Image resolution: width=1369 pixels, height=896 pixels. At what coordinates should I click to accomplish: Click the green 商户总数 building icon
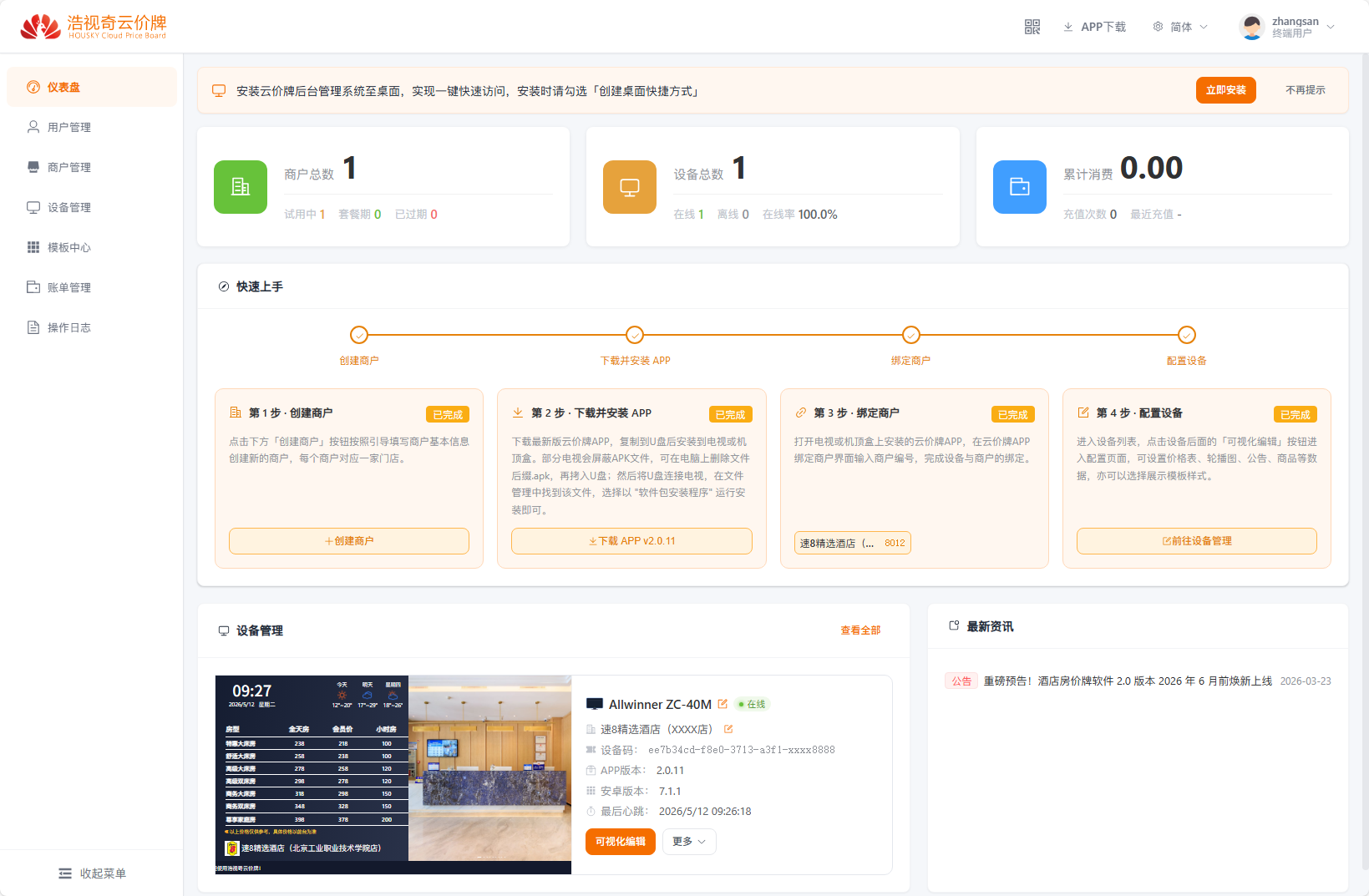(241, 187)
